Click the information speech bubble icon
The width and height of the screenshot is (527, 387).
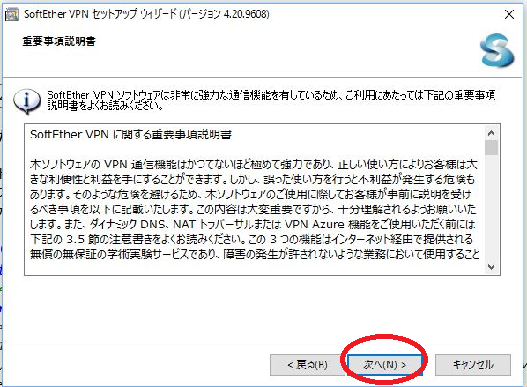coord(27,101)
